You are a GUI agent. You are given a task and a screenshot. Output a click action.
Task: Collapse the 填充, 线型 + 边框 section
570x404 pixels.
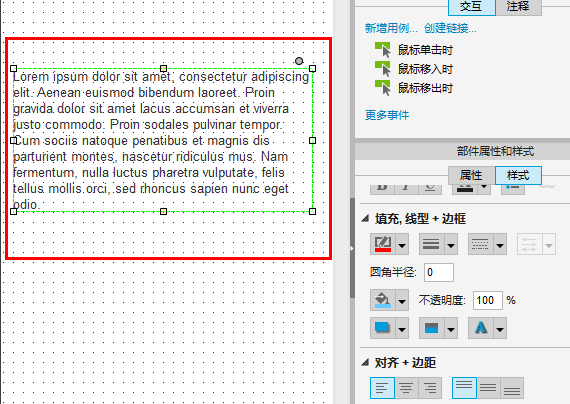[365, 218]
